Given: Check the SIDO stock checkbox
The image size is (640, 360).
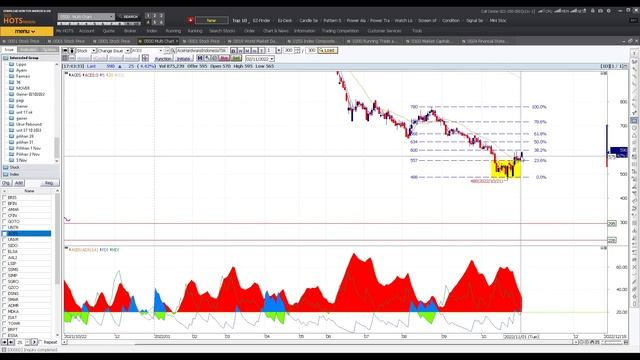Looking at the screenshot, I should point(4,246).
